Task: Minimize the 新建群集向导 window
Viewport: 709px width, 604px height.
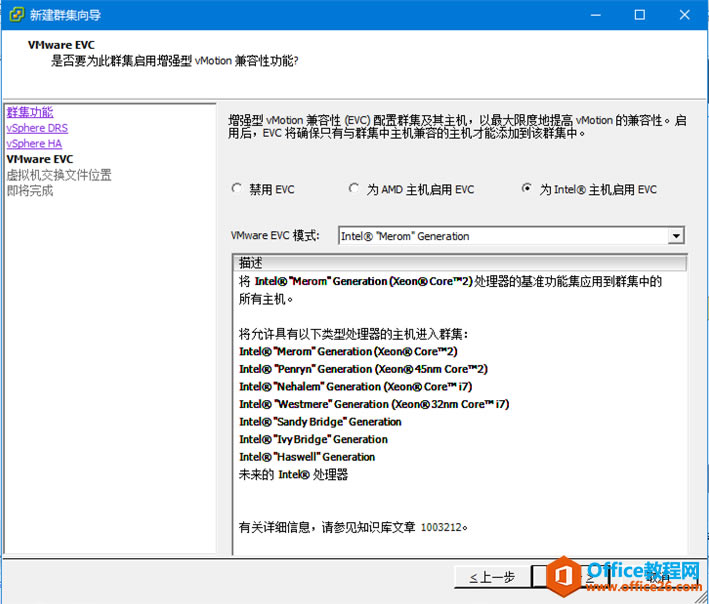Action: [x=596, y=15]
